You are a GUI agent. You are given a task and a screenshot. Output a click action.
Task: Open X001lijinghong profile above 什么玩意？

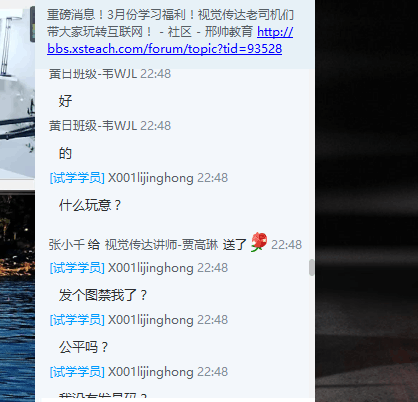151,178
